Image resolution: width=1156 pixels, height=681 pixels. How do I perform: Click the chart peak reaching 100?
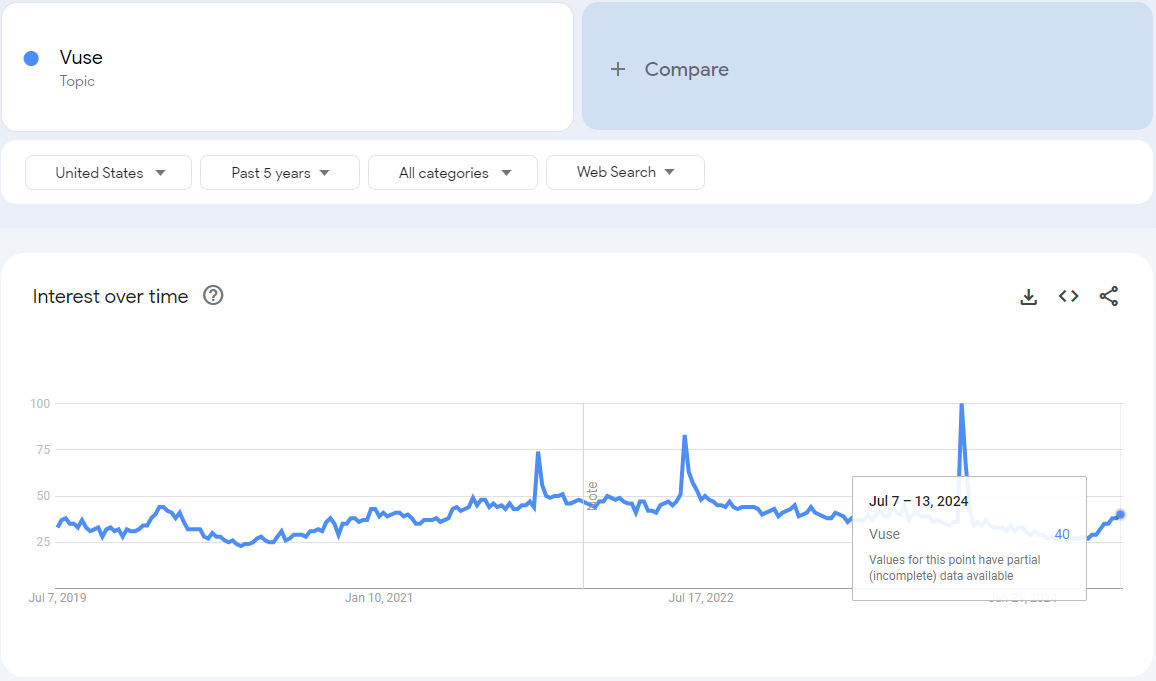961,405
